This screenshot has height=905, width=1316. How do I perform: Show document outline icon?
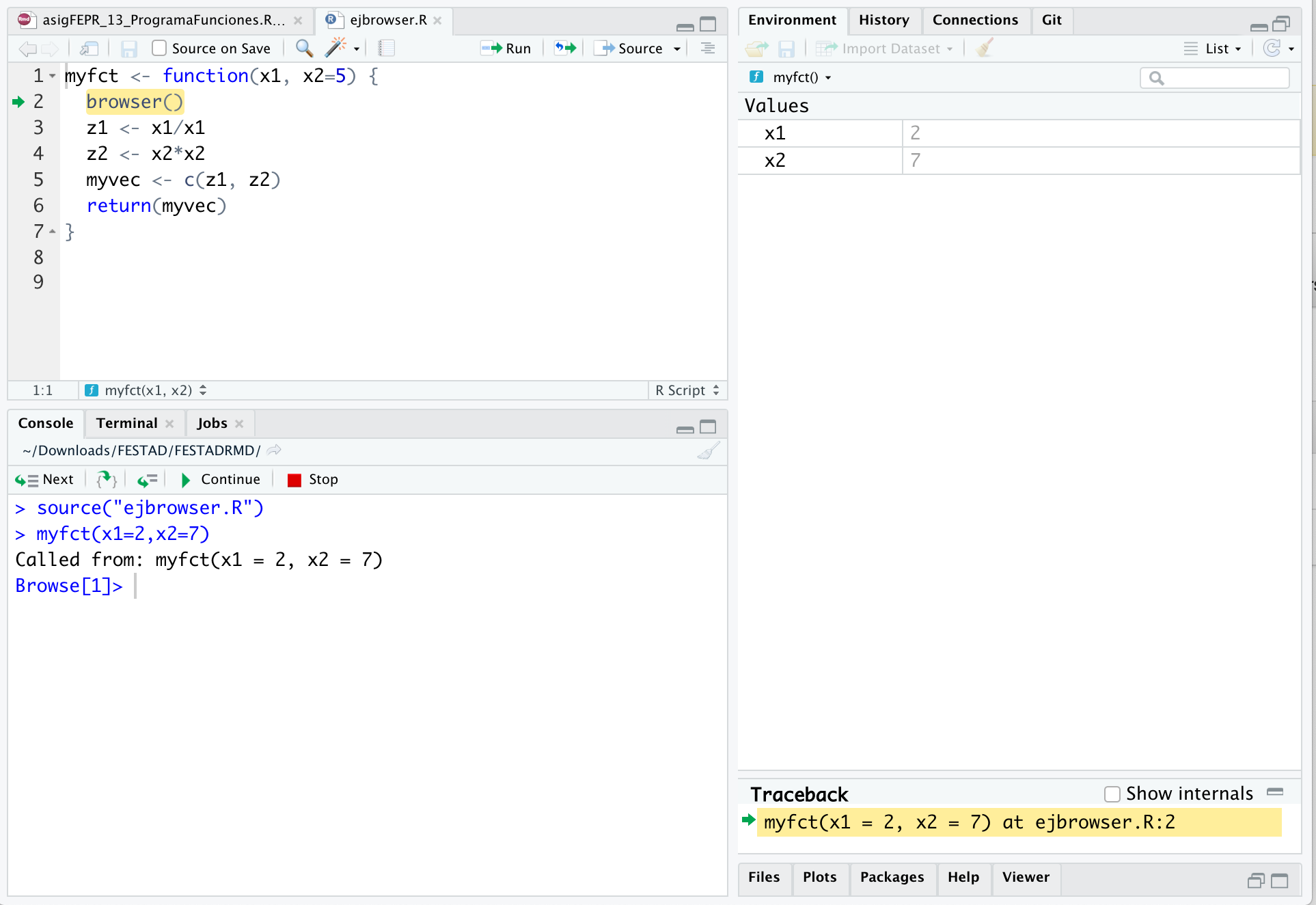[708, 48]
